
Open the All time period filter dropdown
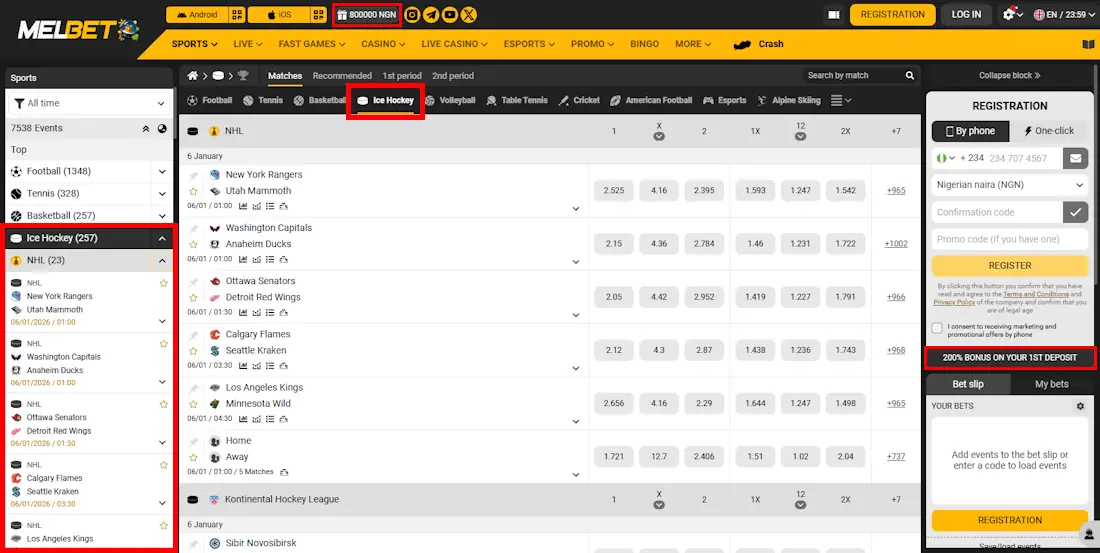click(89, 103)
